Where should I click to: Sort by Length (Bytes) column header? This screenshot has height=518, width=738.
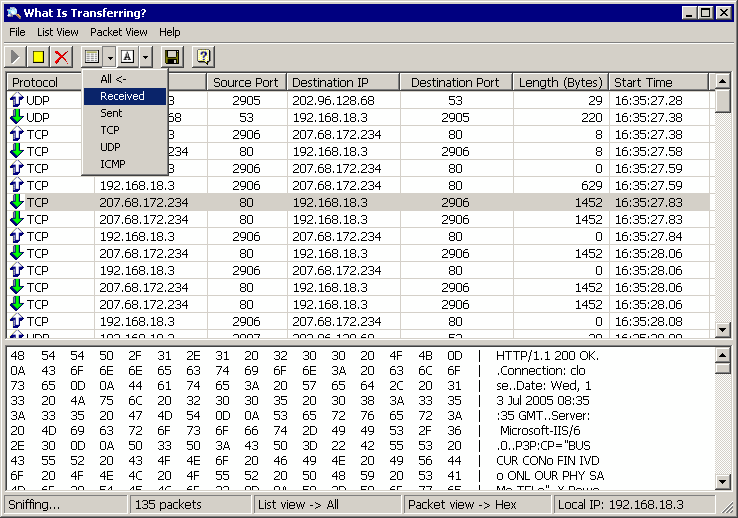pos(559,82)
